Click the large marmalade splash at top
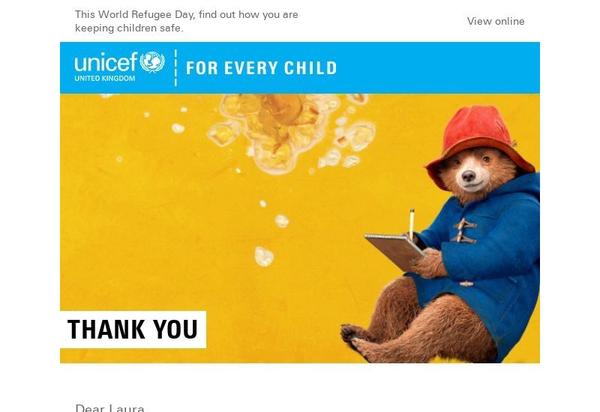Image resolution: width=600 pixels, height=412 pixels. (291, 132)
